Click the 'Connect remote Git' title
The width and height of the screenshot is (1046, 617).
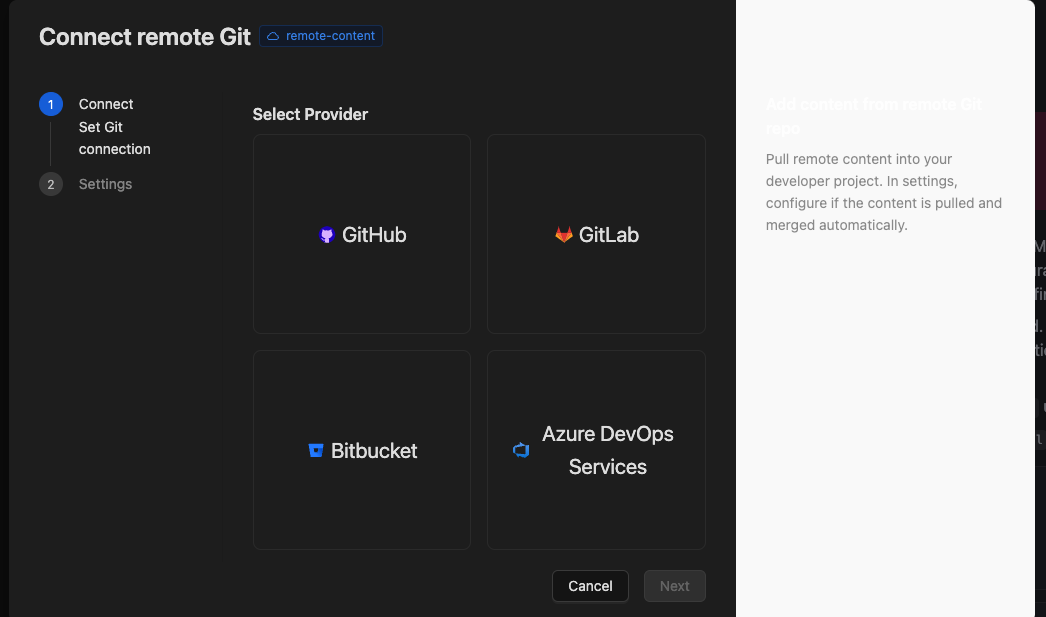pyautogui.click(x=145, y=37)
